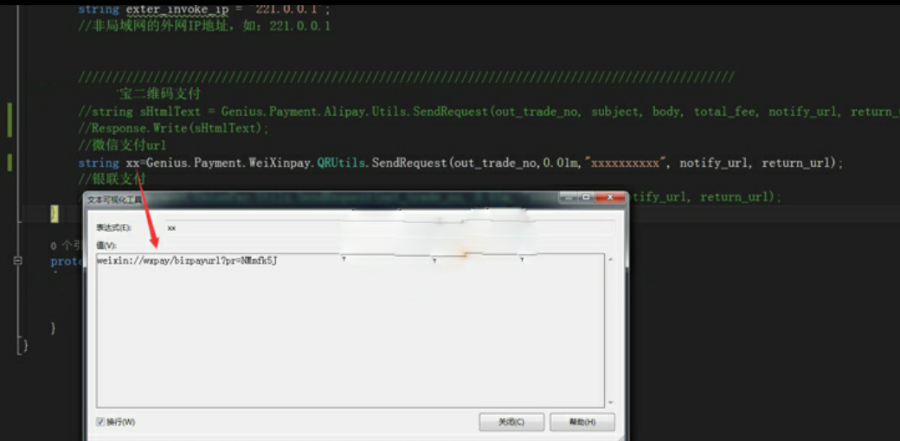Close the Text Visualizer with the red X

coord(609,198)
